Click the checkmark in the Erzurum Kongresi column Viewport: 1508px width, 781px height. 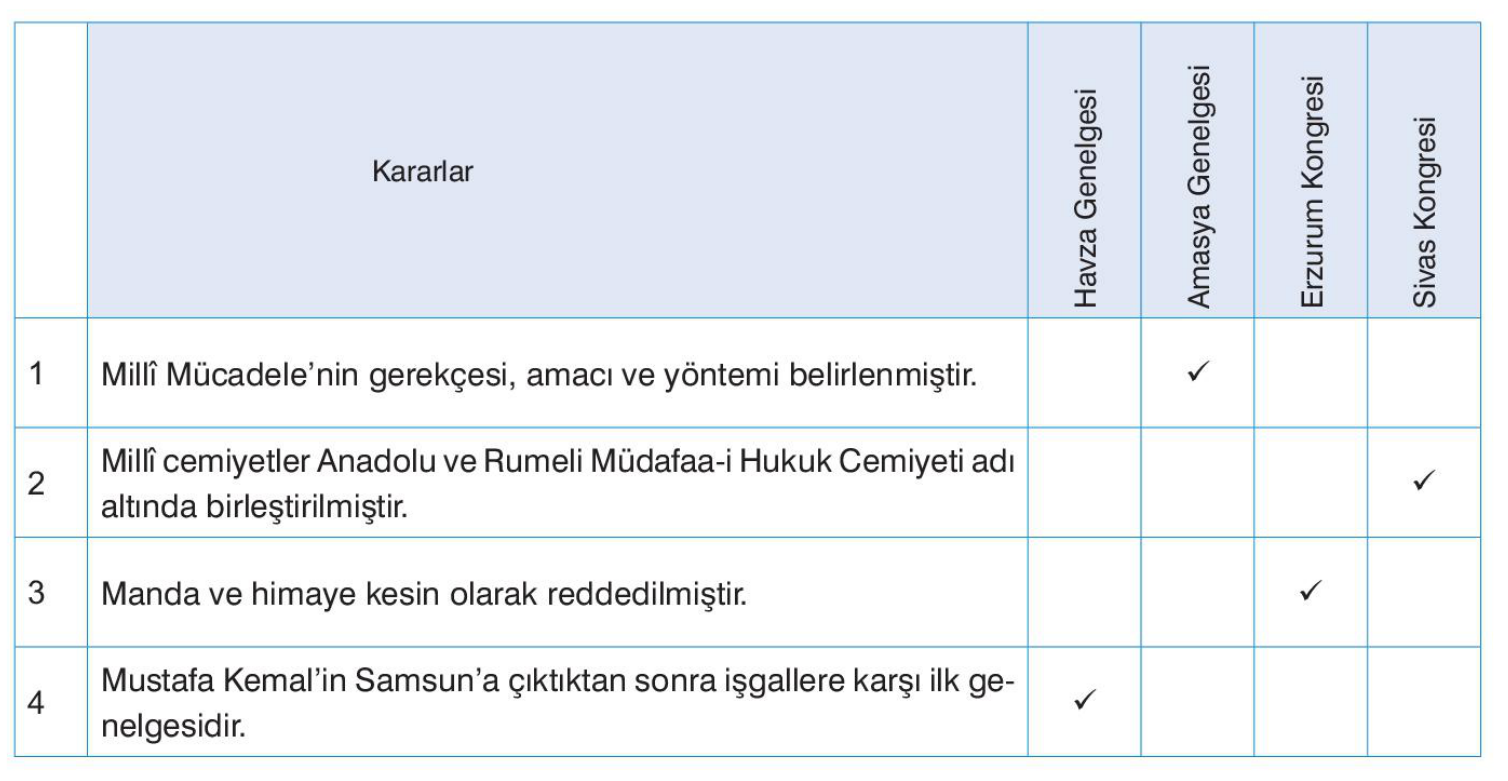pyautogui.click(x=1310, y=591)
